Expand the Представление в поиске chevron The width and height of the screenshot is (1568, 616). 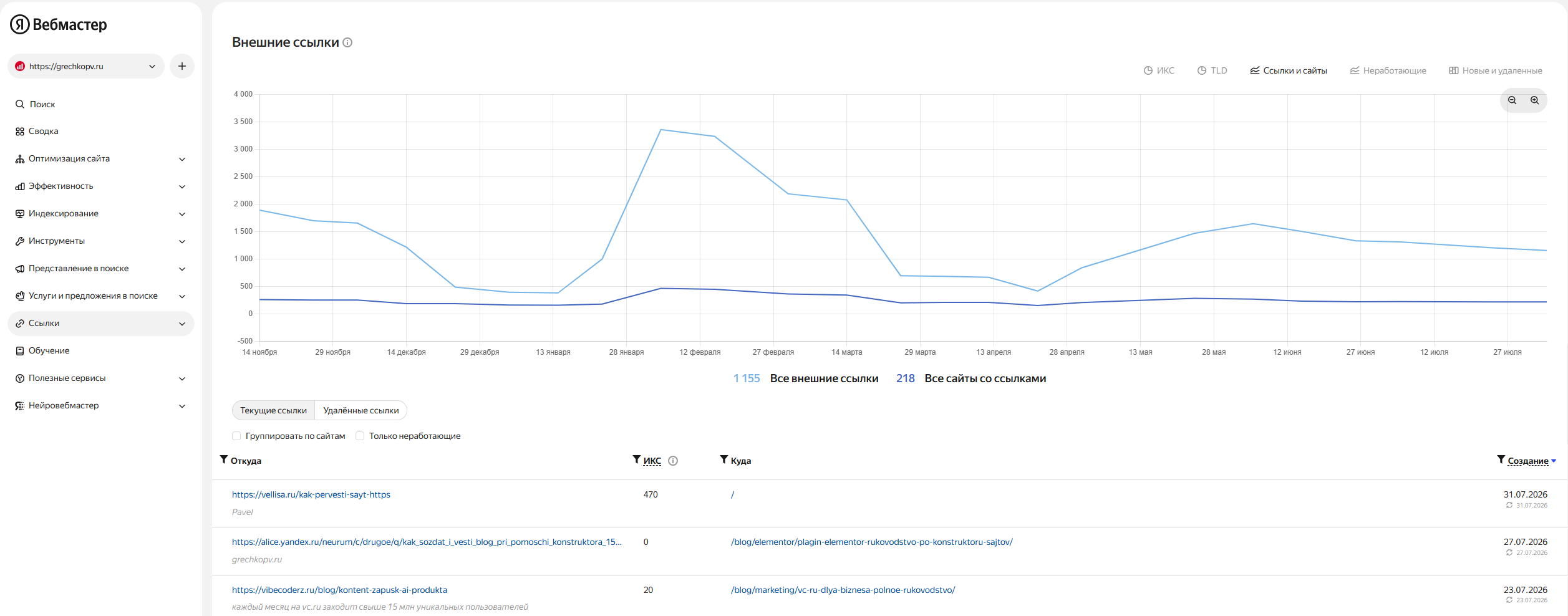tap(182, 269)
